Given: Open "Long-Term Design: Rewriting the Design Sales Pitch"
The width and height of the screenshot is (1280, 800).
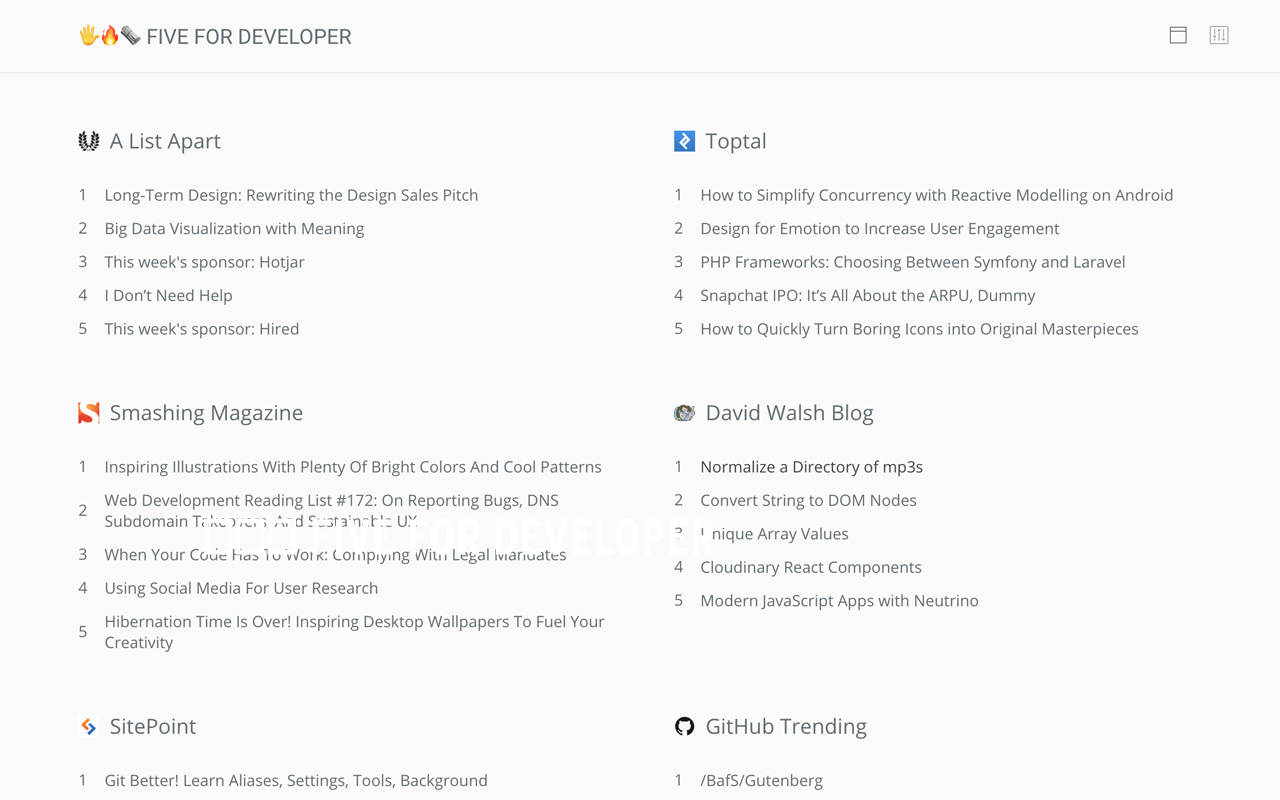Looking at the screenshot, I should click(291, 195).
